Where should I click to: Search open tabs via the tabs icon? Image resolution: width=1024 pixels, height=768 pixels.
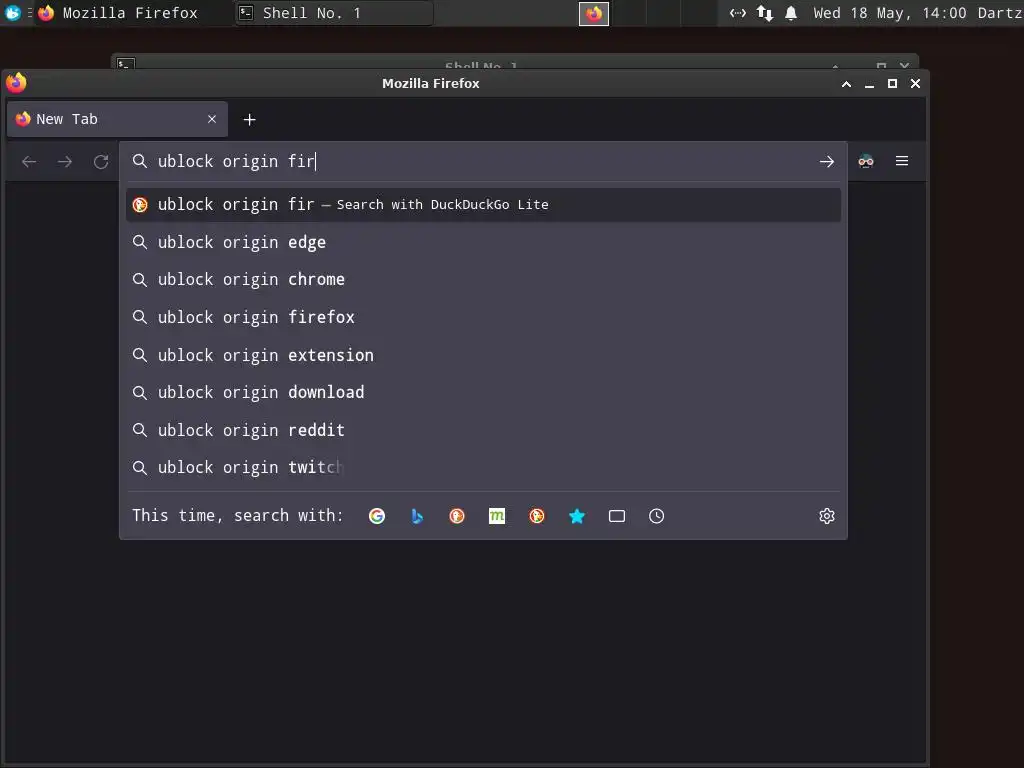[x=616, y=516]
